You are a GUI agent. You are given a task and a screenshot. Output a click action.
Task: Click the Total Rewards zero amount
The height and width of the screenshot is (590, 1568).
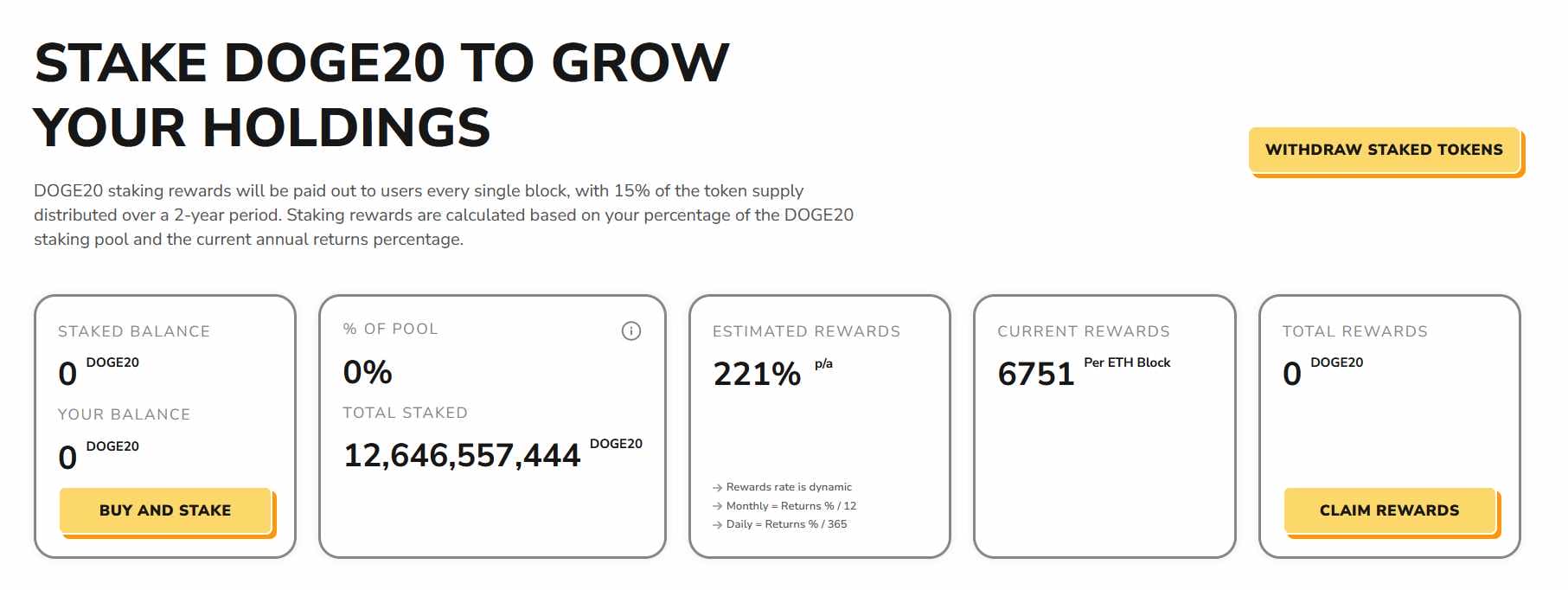(x=1291, y=372)
